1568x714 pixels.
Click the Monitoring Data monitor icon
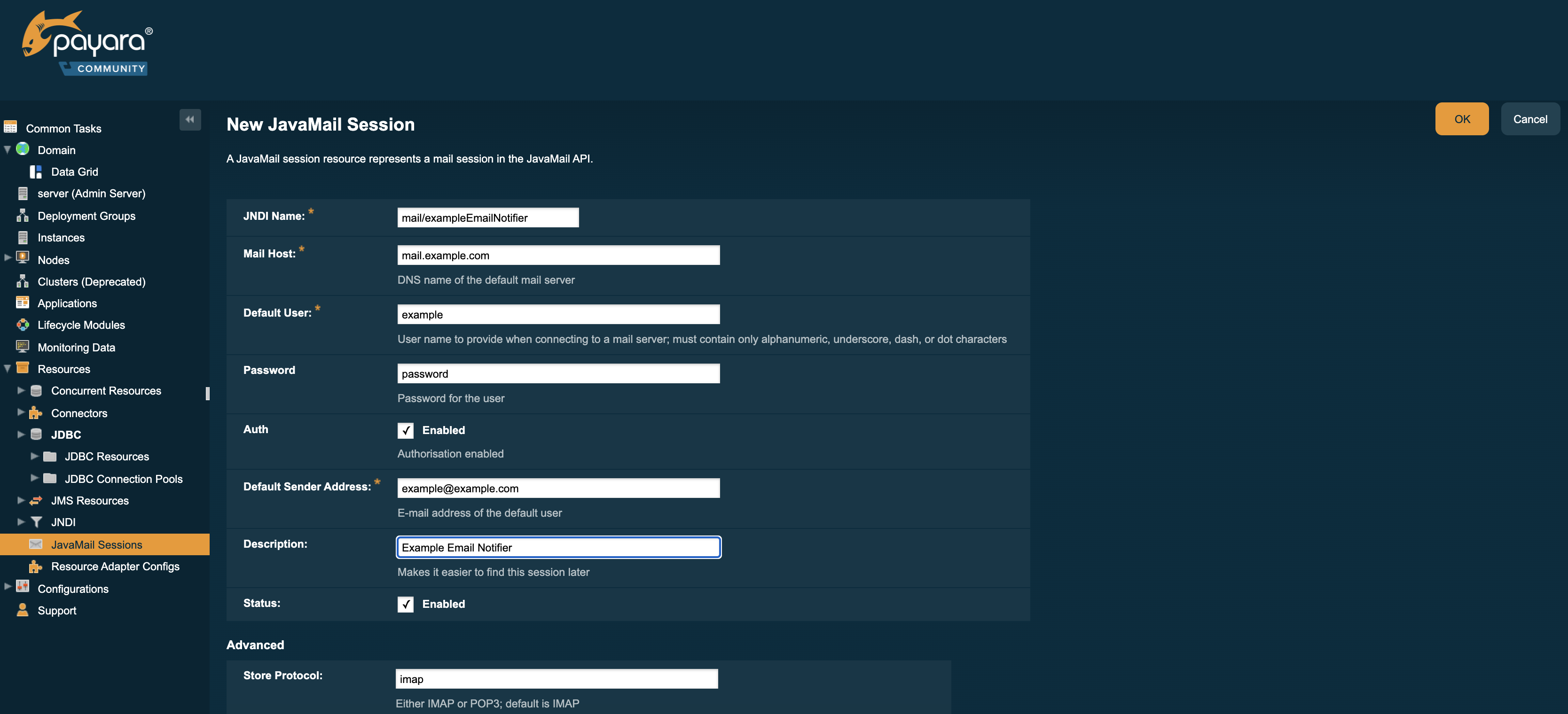tap(23, 347)
